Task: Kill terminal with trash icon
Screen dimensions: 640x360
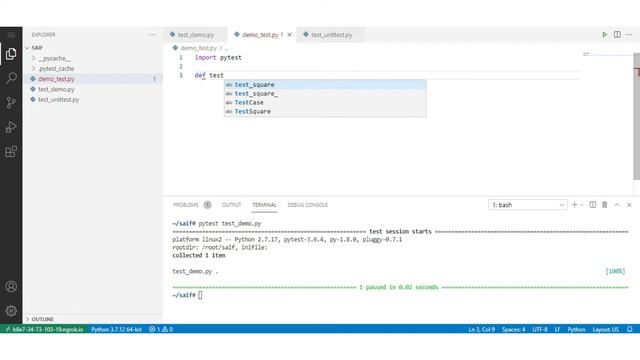Action: [604, 205]
